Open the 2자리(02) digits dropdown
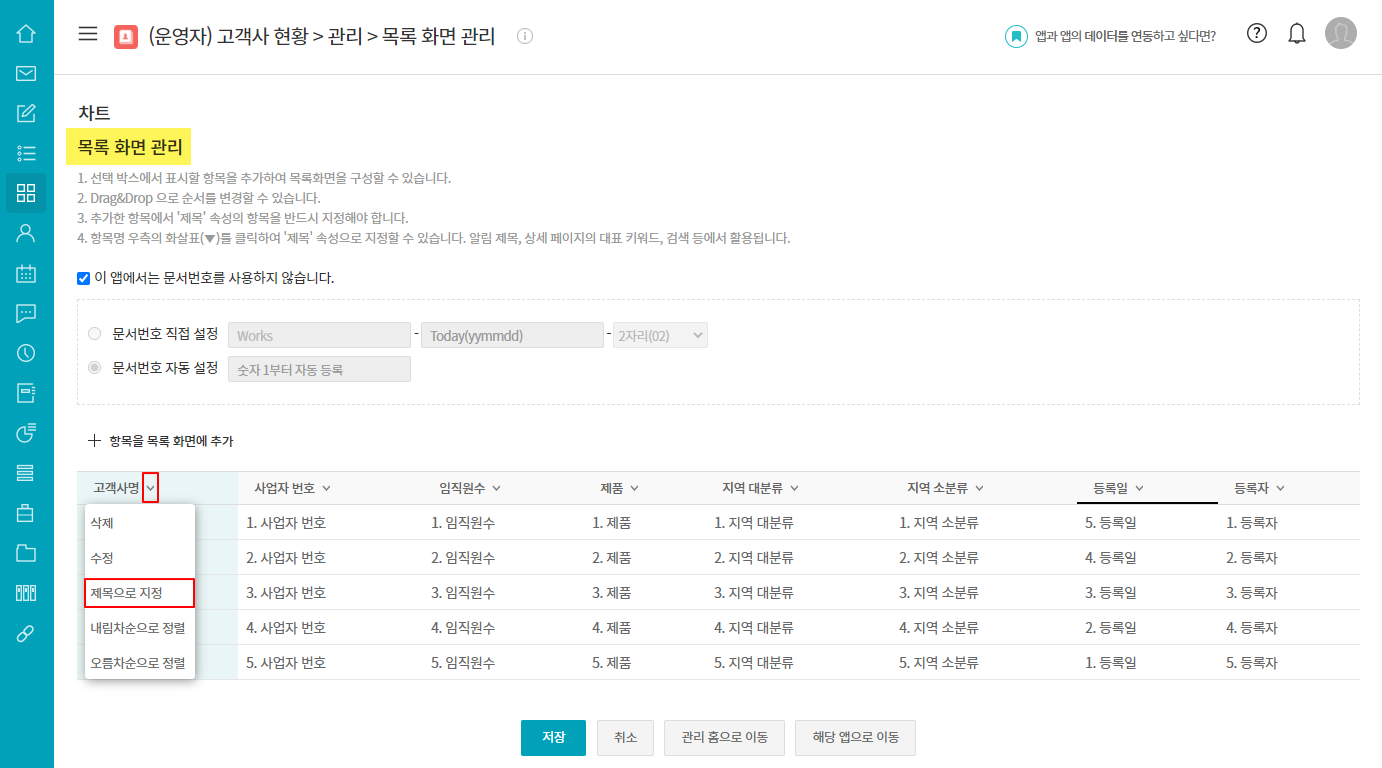The image size is (1382, 768). pos(660,335)
